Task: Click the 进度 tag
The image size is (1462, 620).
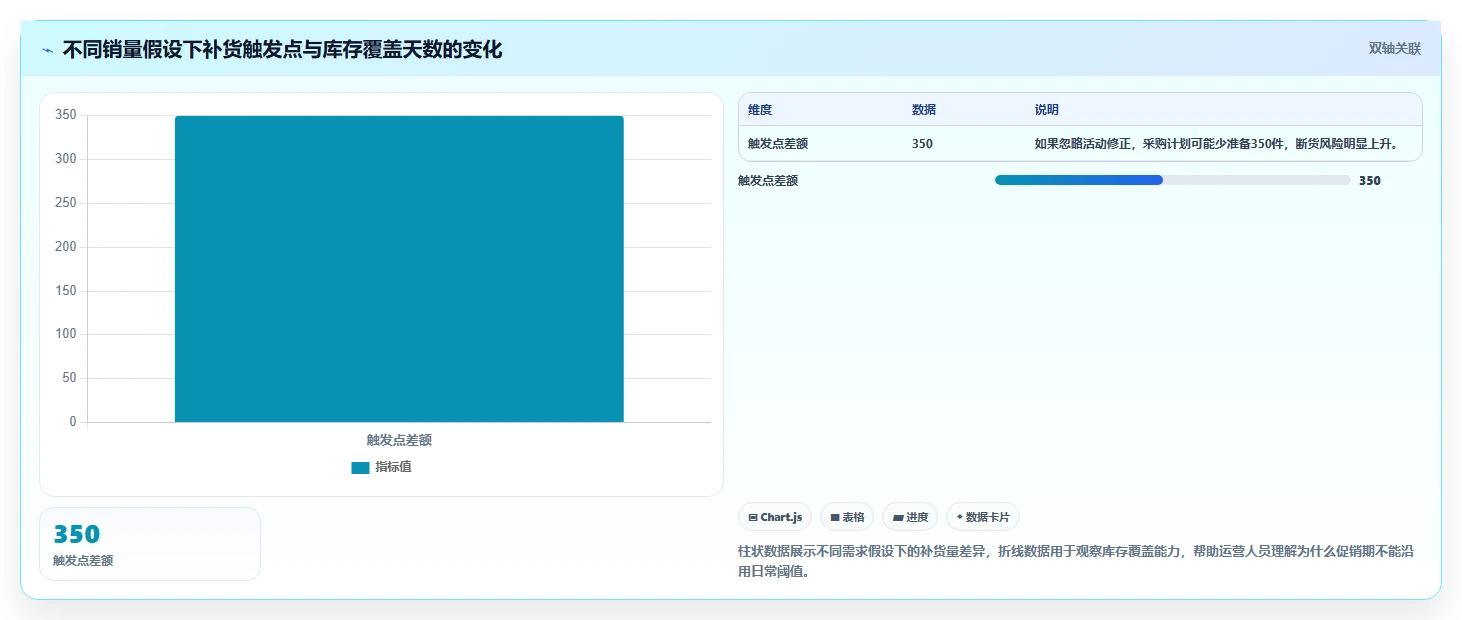Action: (910, 517)
